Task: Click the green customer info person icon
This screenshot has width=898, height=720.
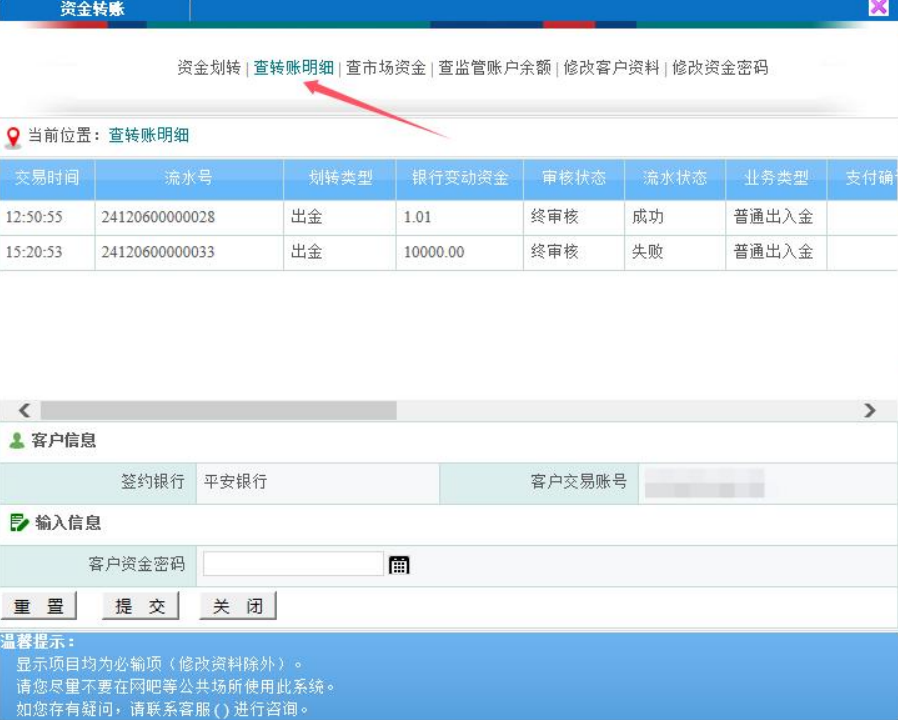Action: point(16,441)
